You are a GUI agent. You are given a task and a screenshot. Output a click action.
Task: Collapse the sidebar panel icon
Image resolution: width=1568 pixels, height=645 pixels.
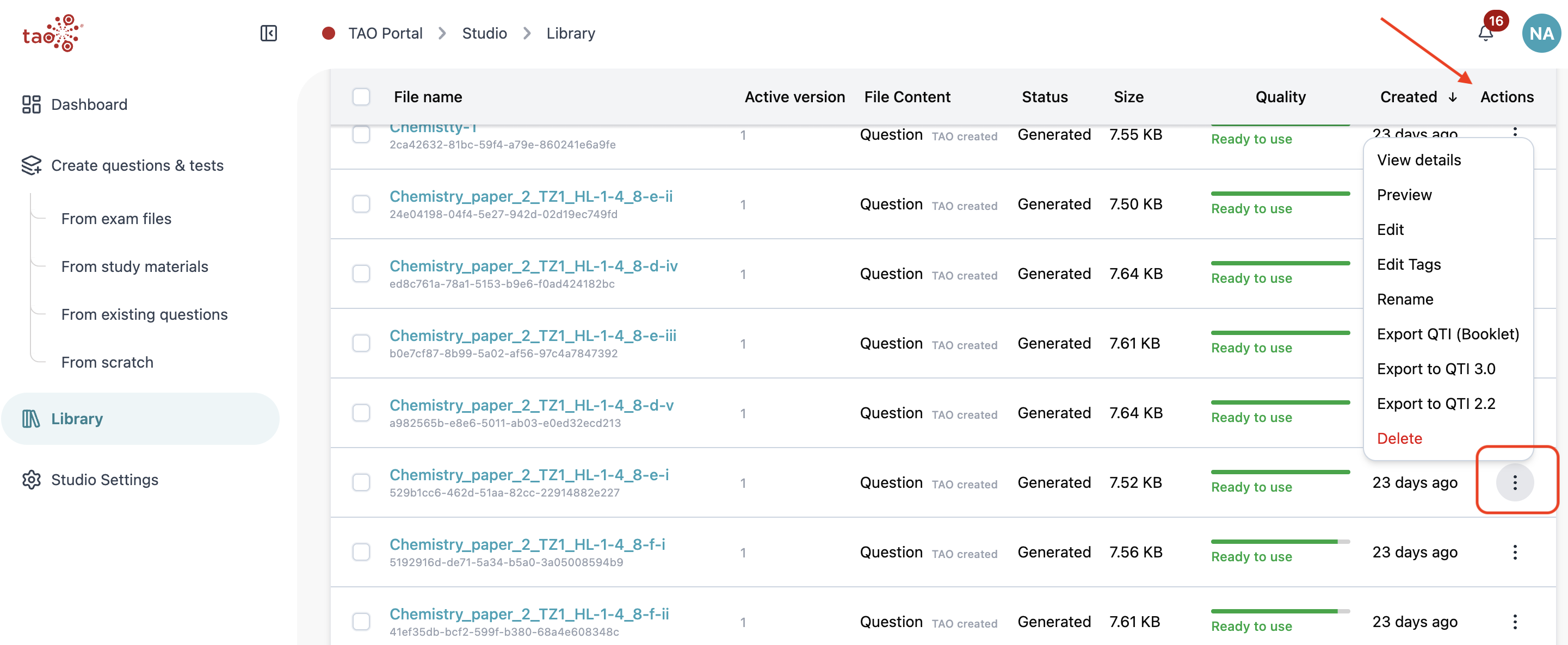coord(268,33)
